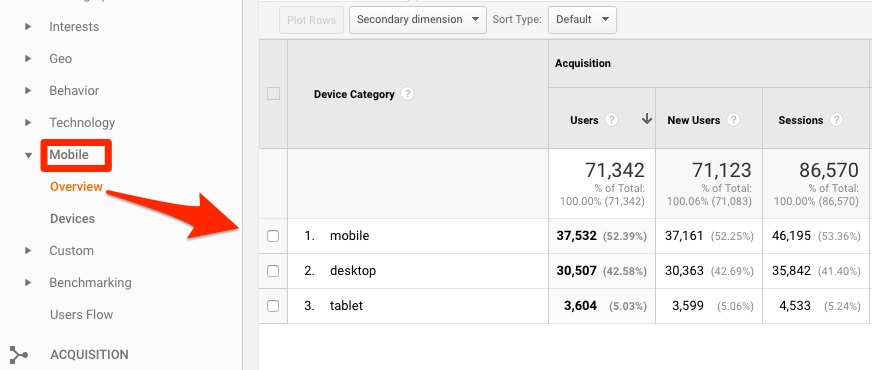872x370 pixels.
Task: Click the Sort Type label
Action: point(517,19)
